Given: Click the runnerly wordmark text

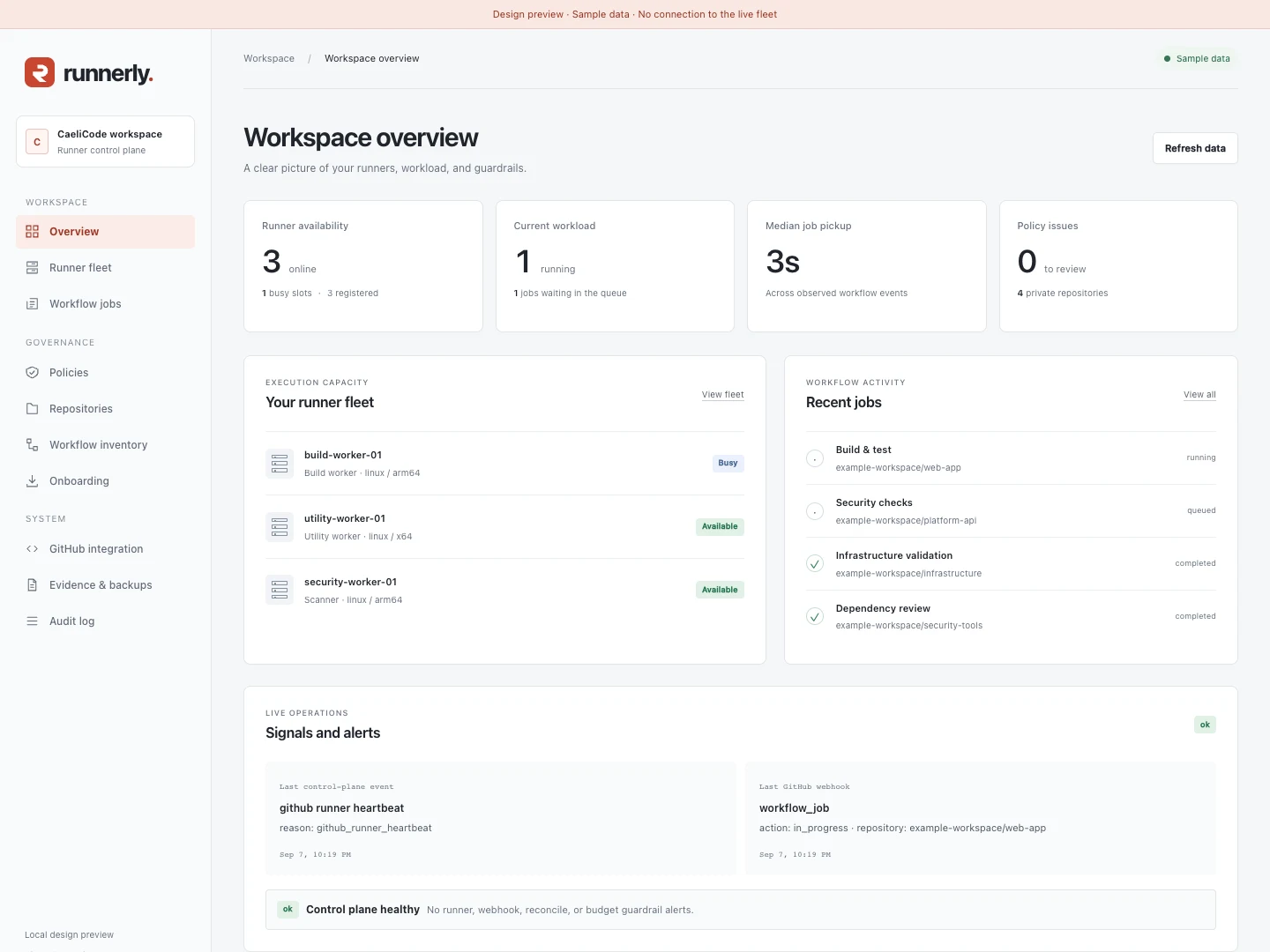Looking at the screenshot, I should tap(108, 73).
